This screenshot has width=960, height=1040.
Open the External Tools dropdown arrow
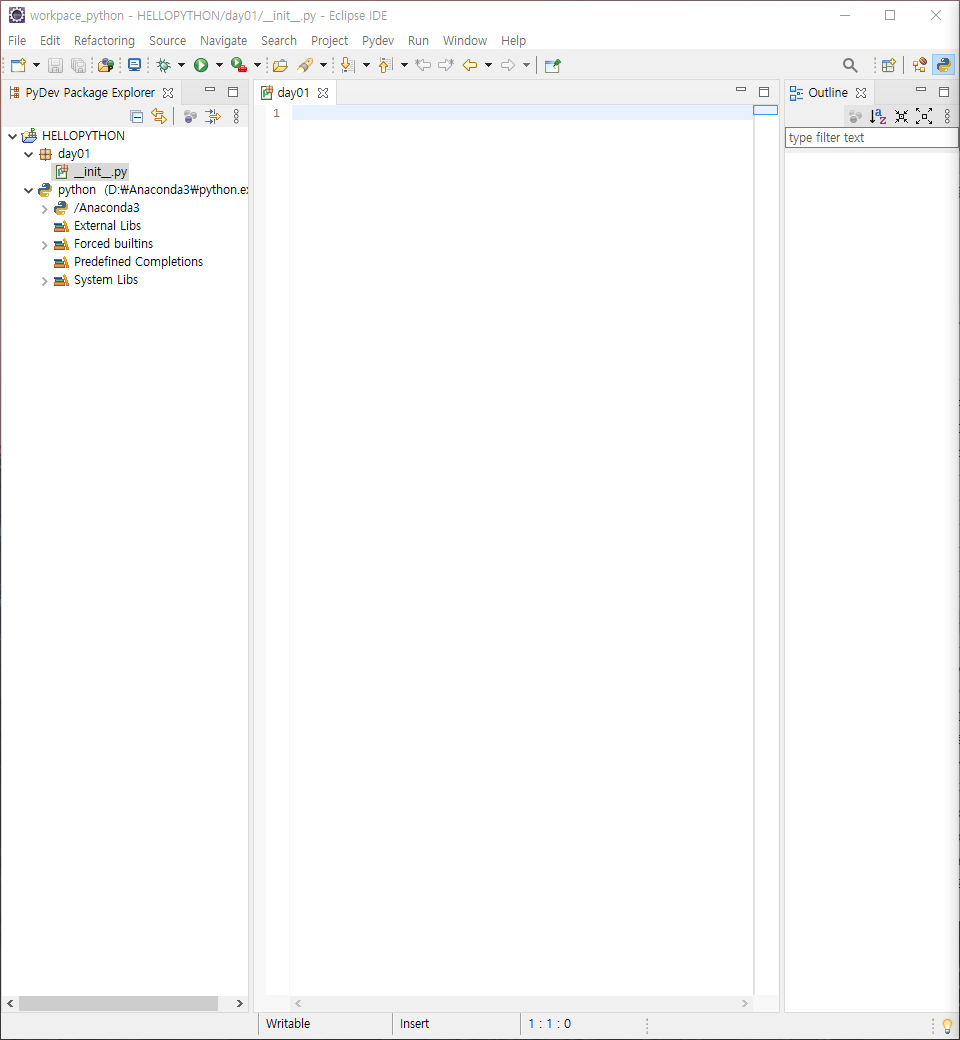257,65
